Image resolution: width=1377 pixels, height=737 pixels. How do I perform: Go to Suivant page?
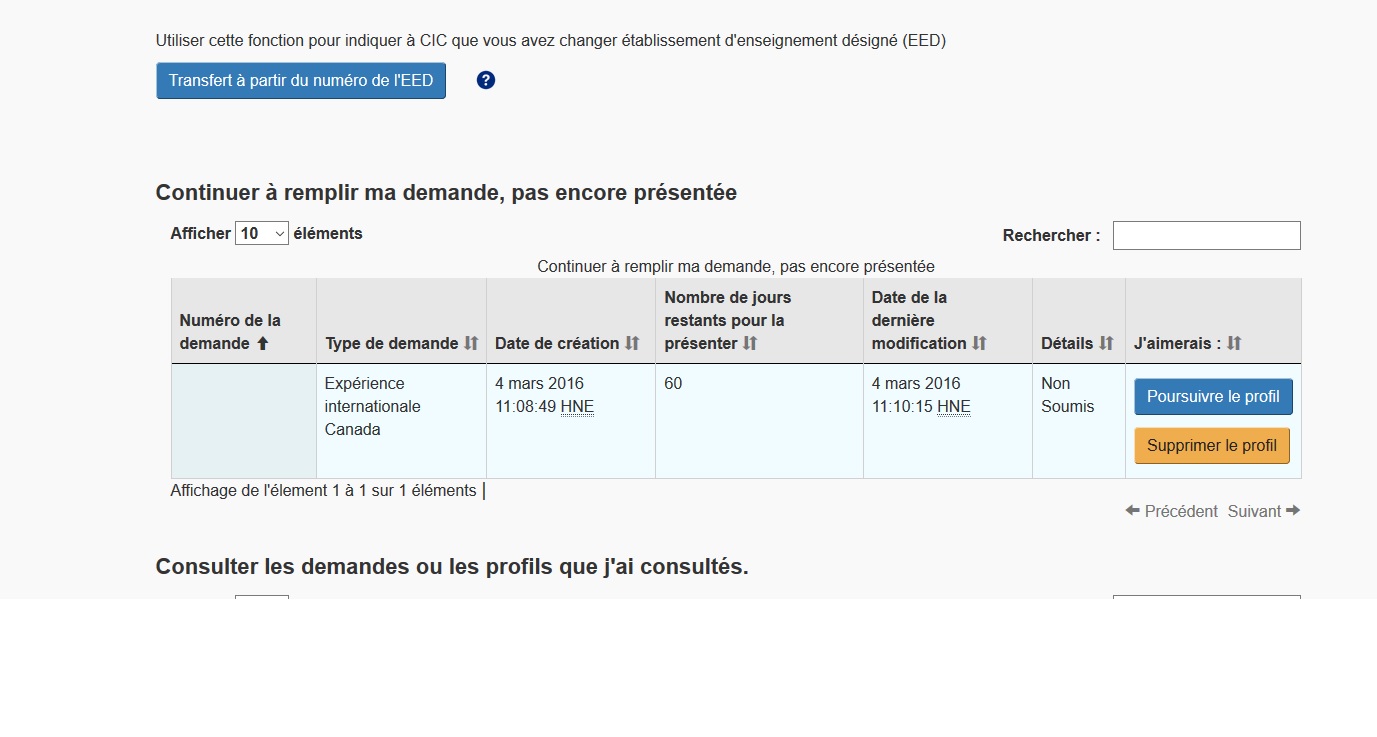[x=1264, y=512]
